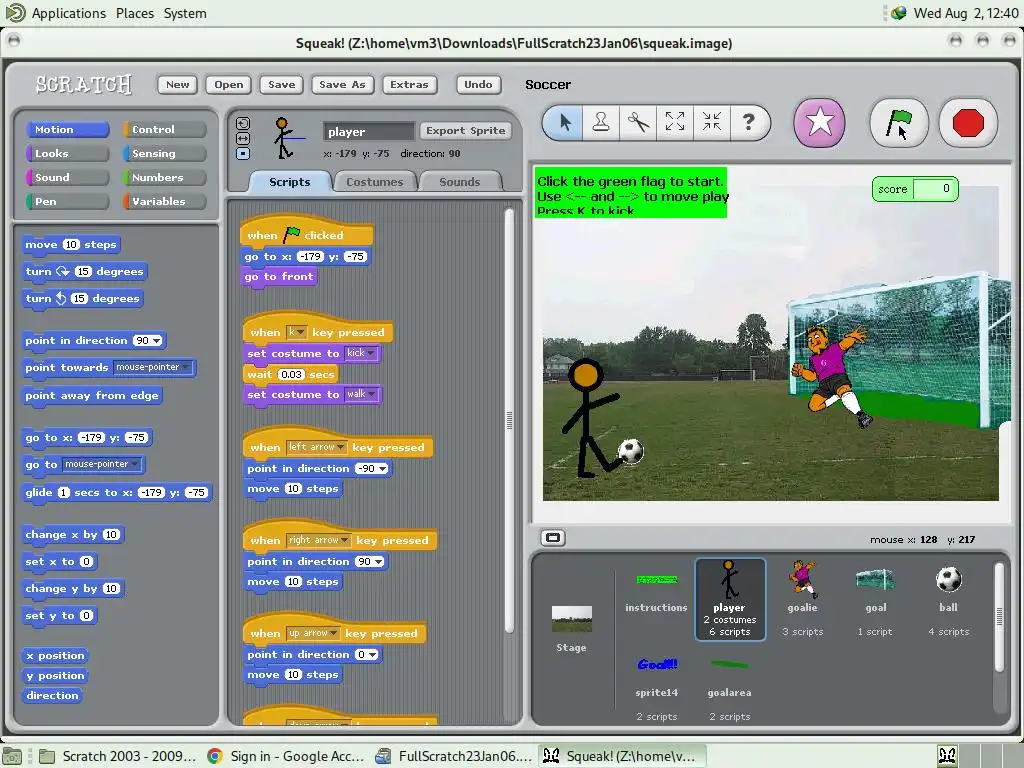
Task: Click the scripts area vertical scrollbar
Action: 509,421
